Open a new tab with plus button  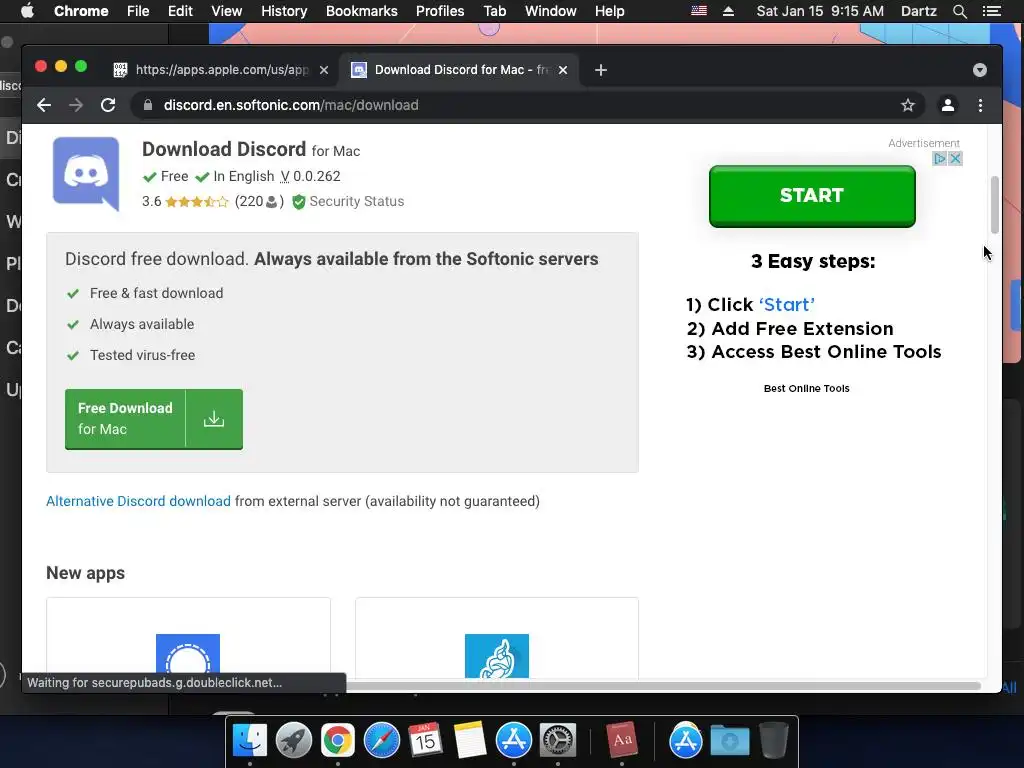click(601, 70)
